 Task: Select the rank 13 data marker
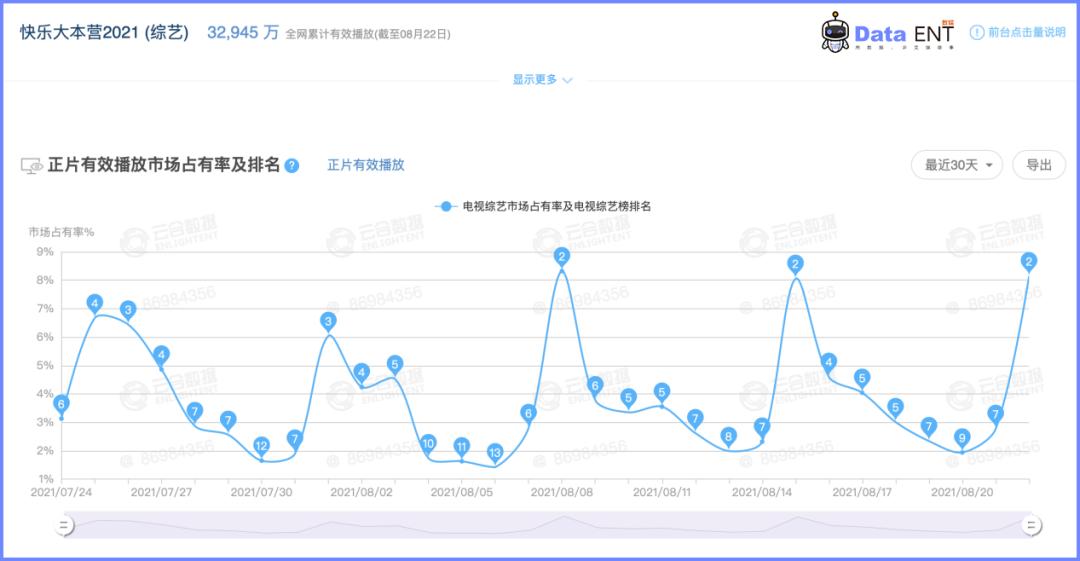pyautogui.click(x=495, y=453)
